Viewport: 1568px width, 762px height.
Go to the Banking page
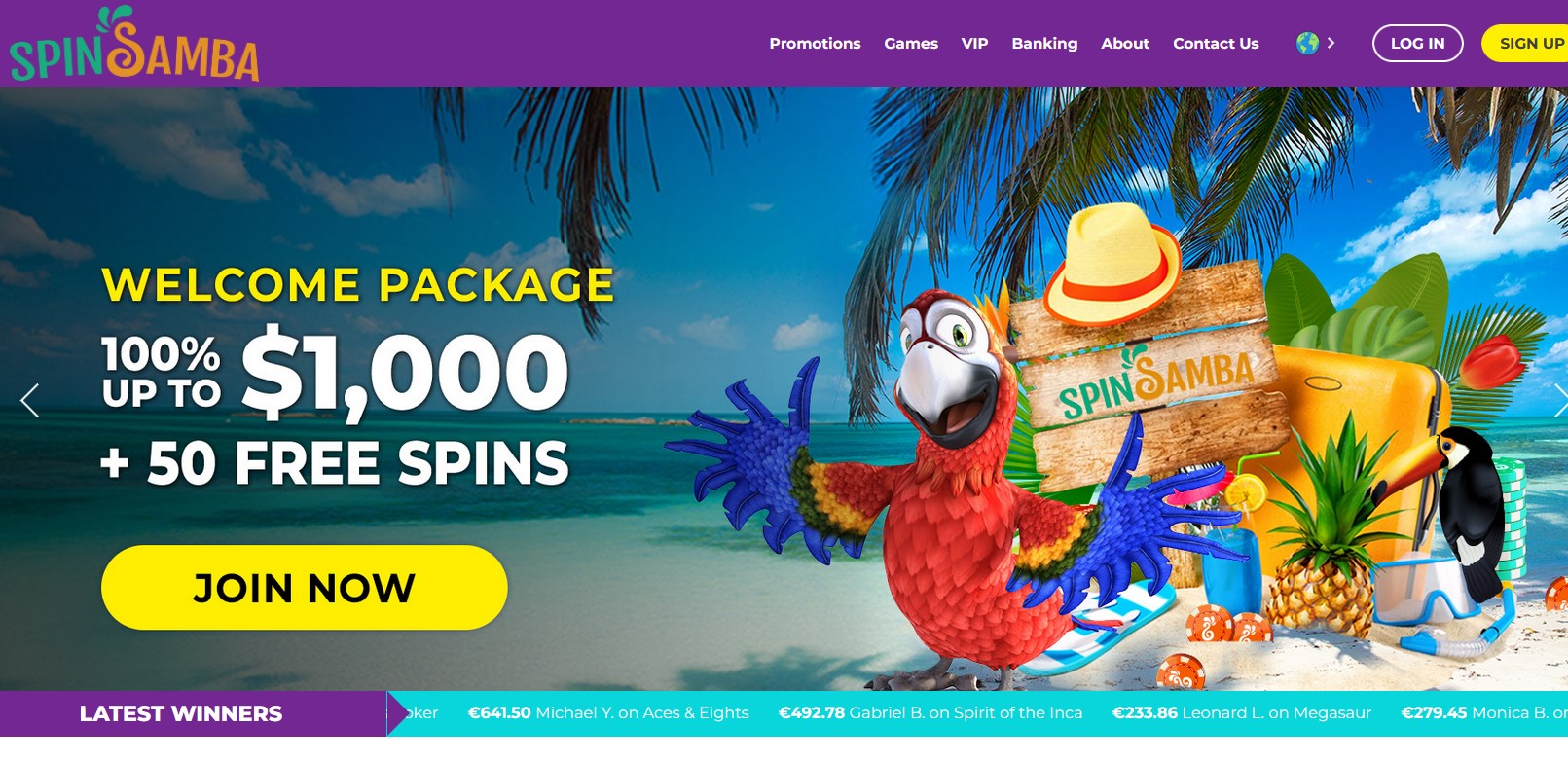coord(1044,44)
